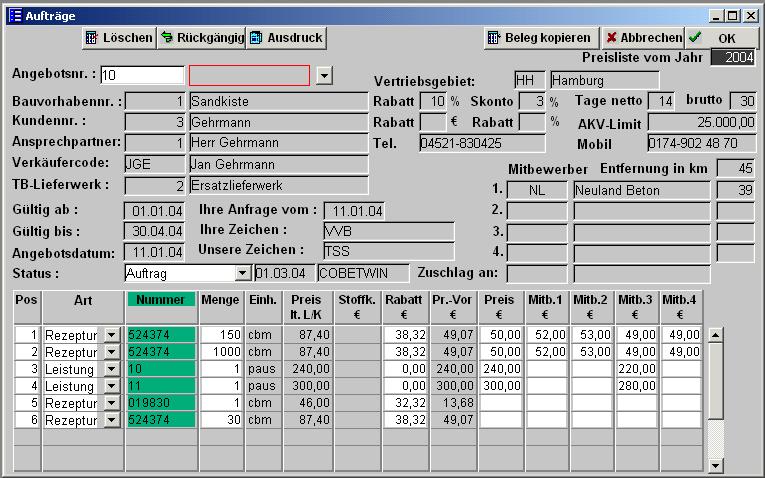Click the Gültig bis date field 30.04.04
Viewport: 765px width, 478px height.
click(154, 231)
